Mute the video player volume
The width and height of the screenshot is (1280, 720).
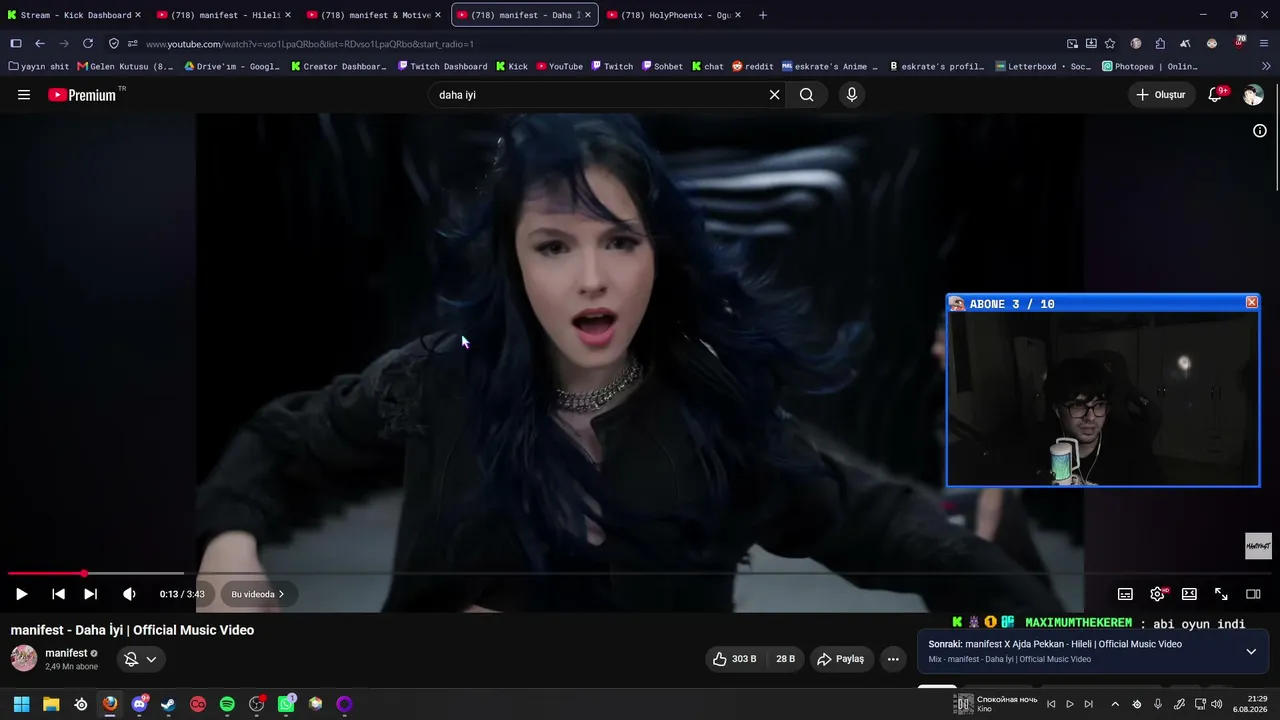[x=129, y=594]
